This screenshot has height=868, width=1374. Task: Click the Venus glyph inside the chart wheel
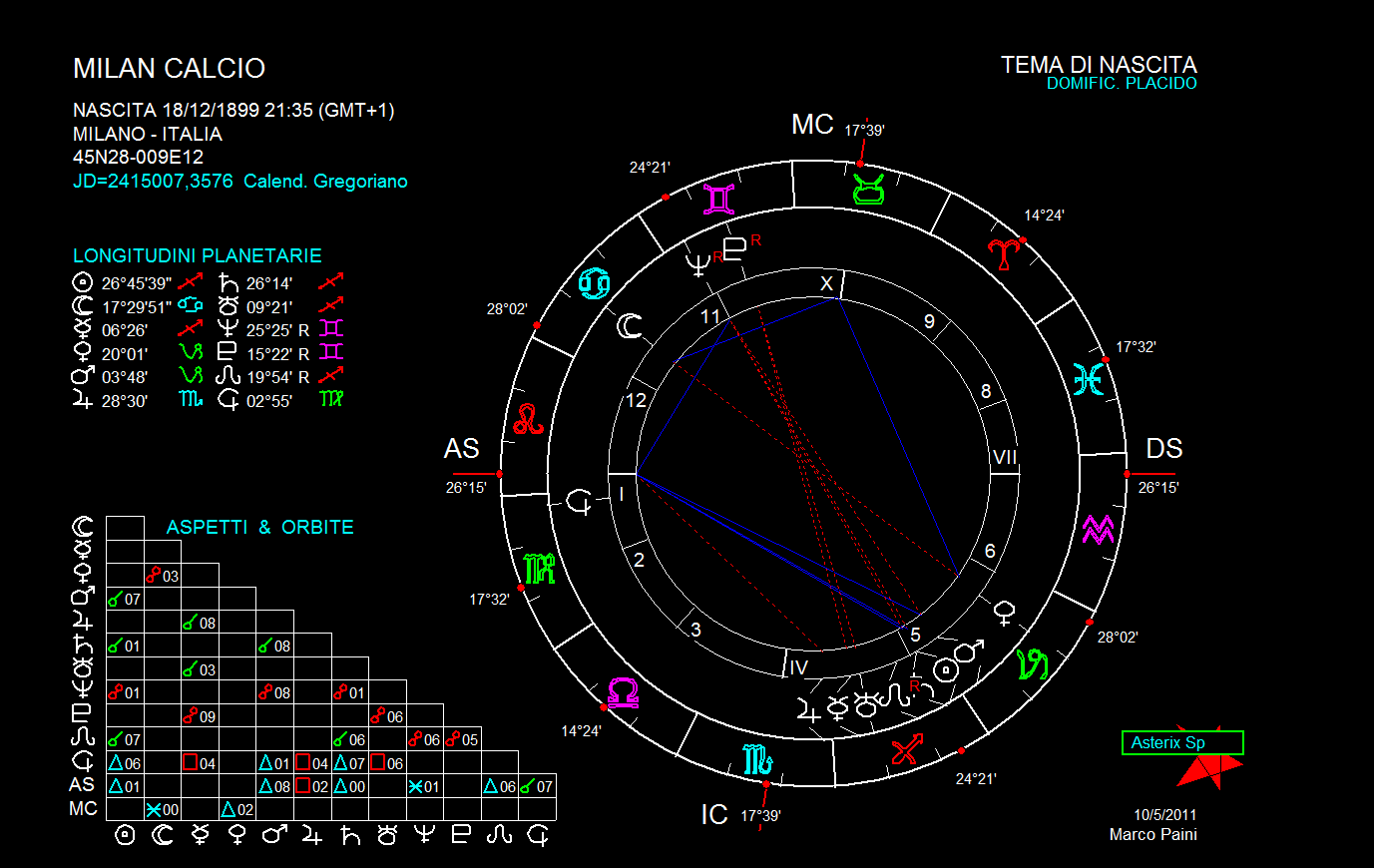[1005, 614]
